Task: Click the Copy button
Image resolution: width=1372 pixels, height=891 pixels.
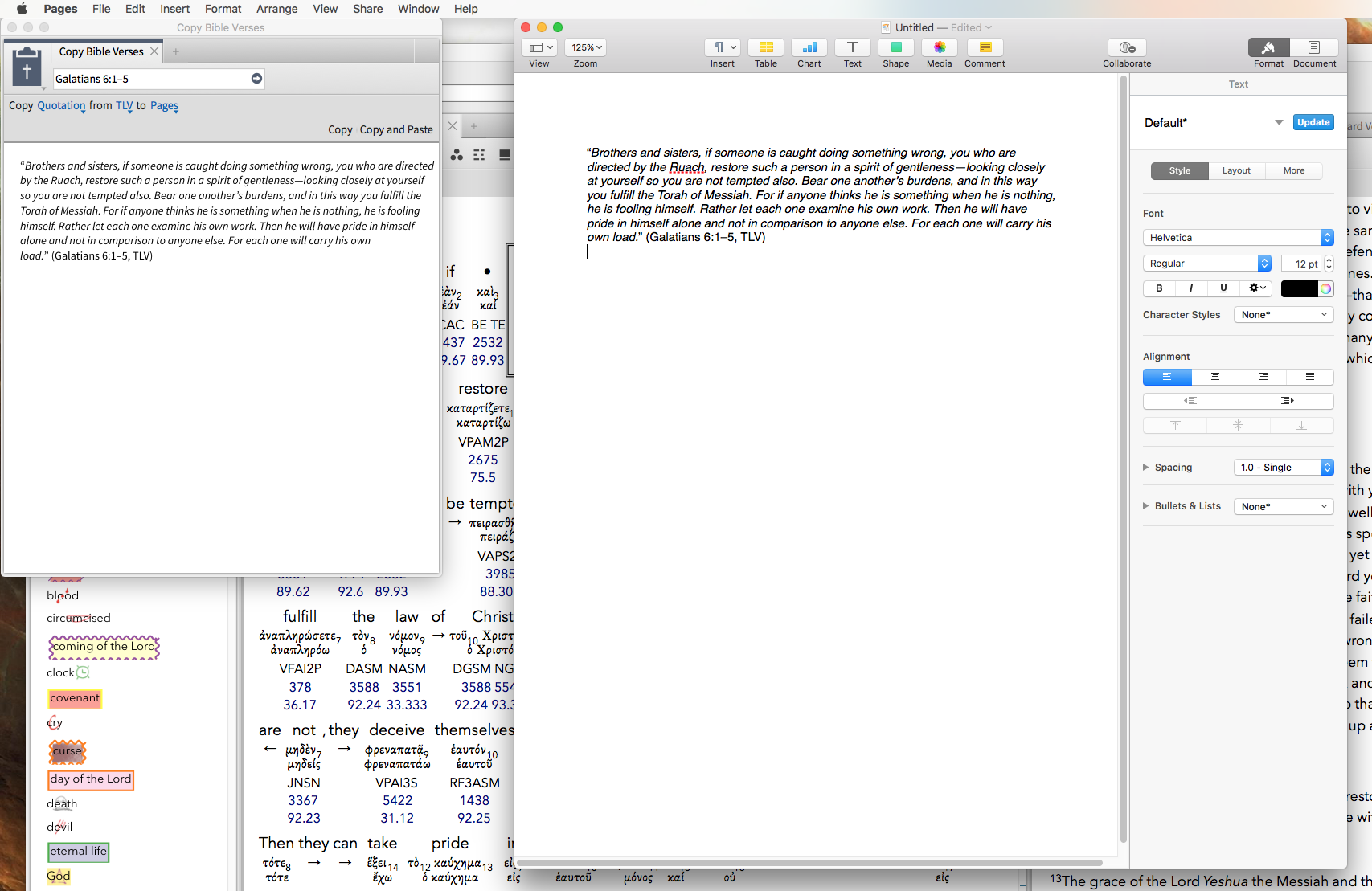Action: 340,129
